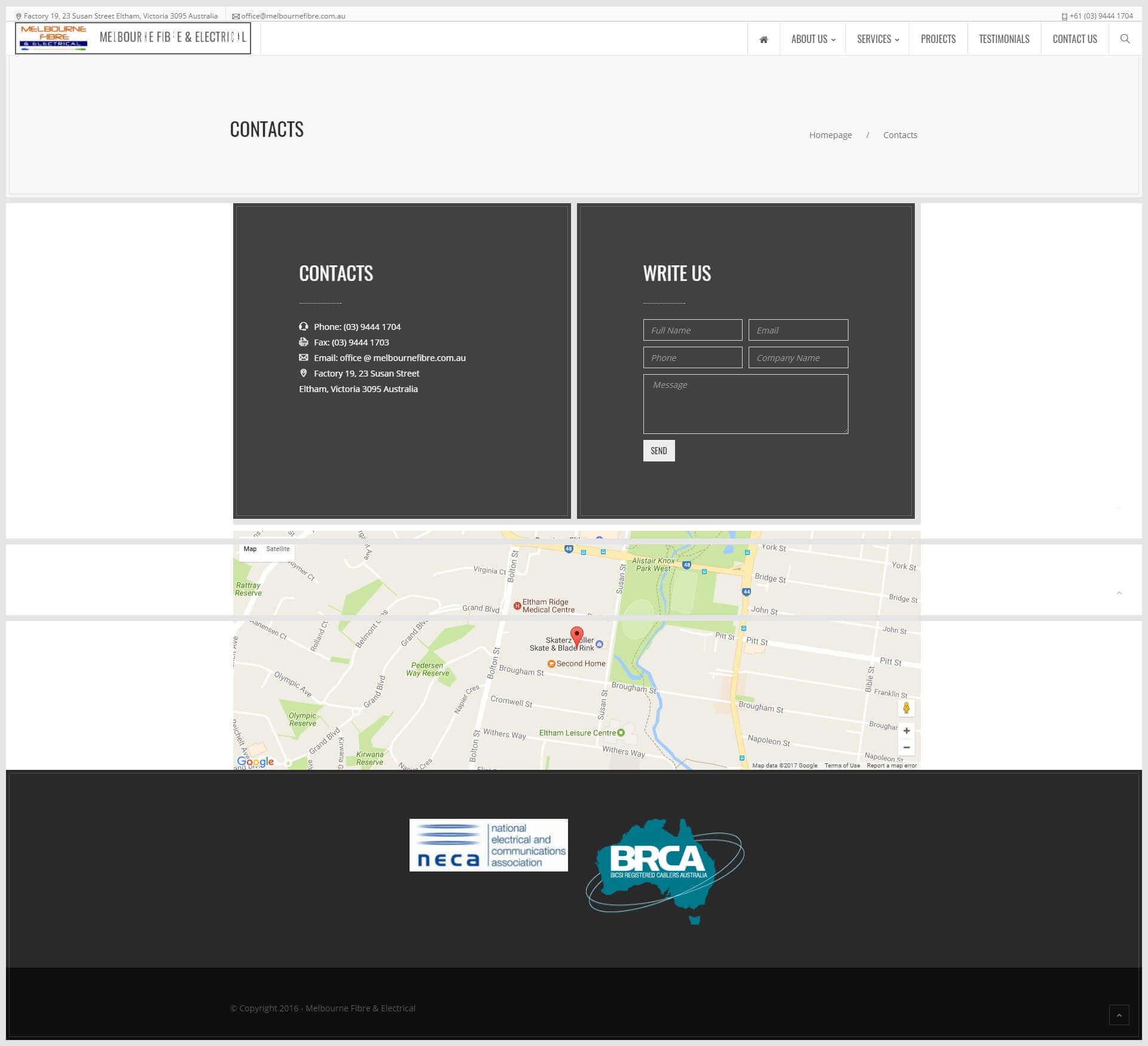Click the office email in top bar

tap(293, 16)
